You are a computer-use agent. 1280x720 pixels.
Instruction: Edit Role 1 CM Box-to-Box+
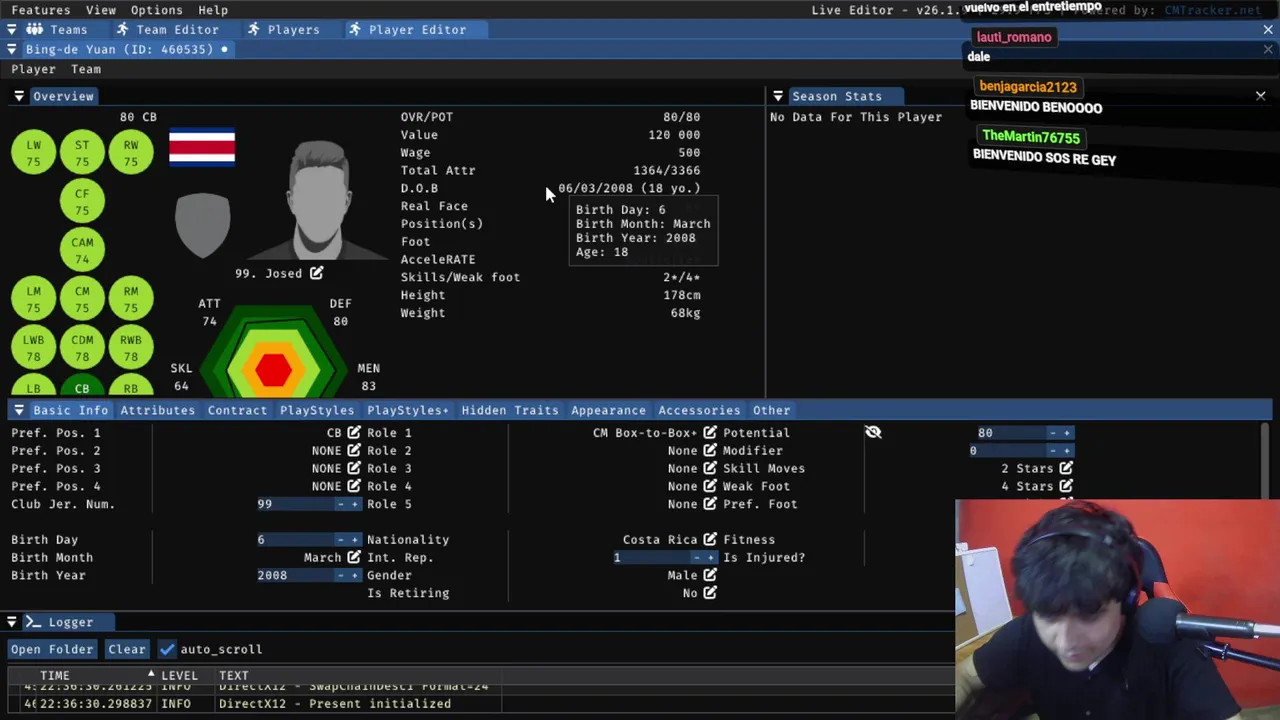pos(710,433)
